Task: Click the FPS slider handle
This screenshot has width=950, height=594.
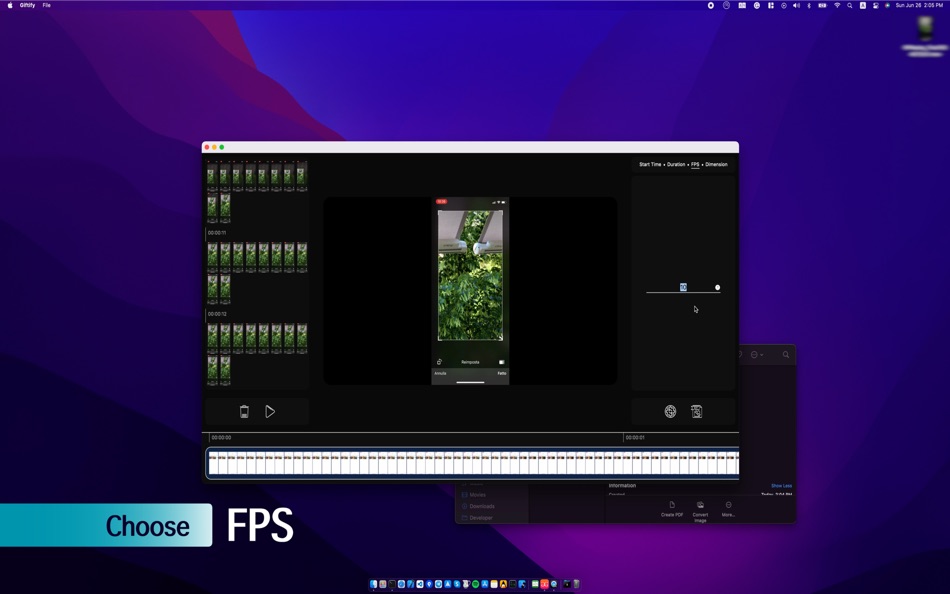Action: pyautogui.click(x=717, y=287)
